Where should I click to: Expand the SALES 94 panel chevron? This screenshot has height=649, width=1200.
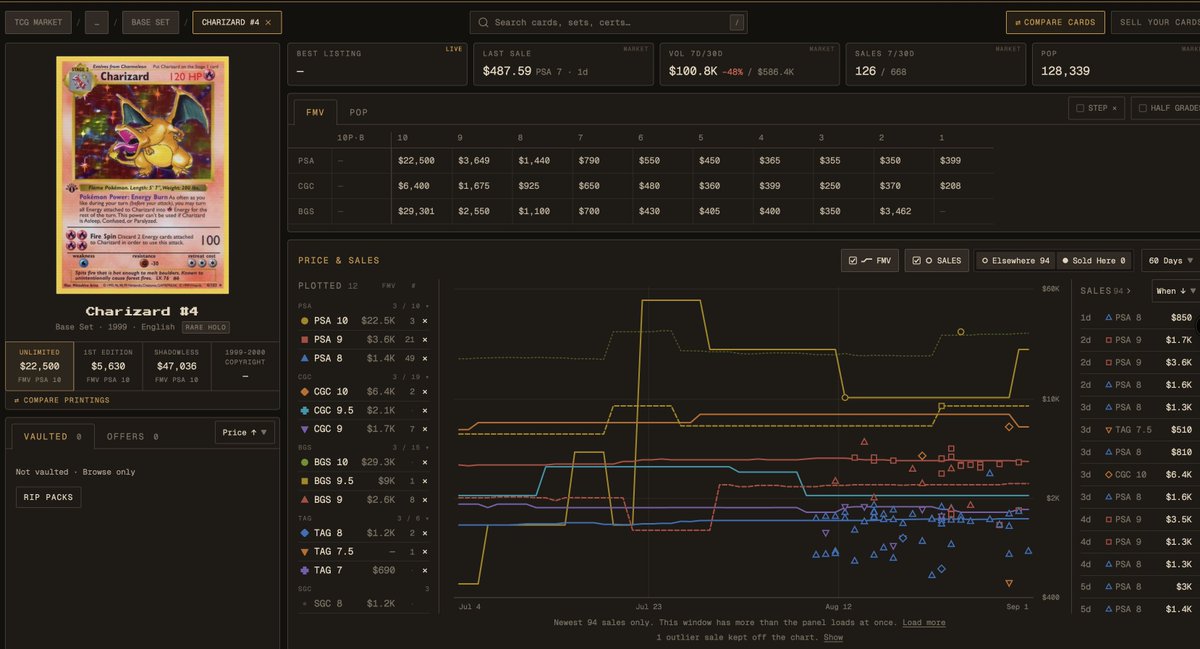coord(1129,291)
